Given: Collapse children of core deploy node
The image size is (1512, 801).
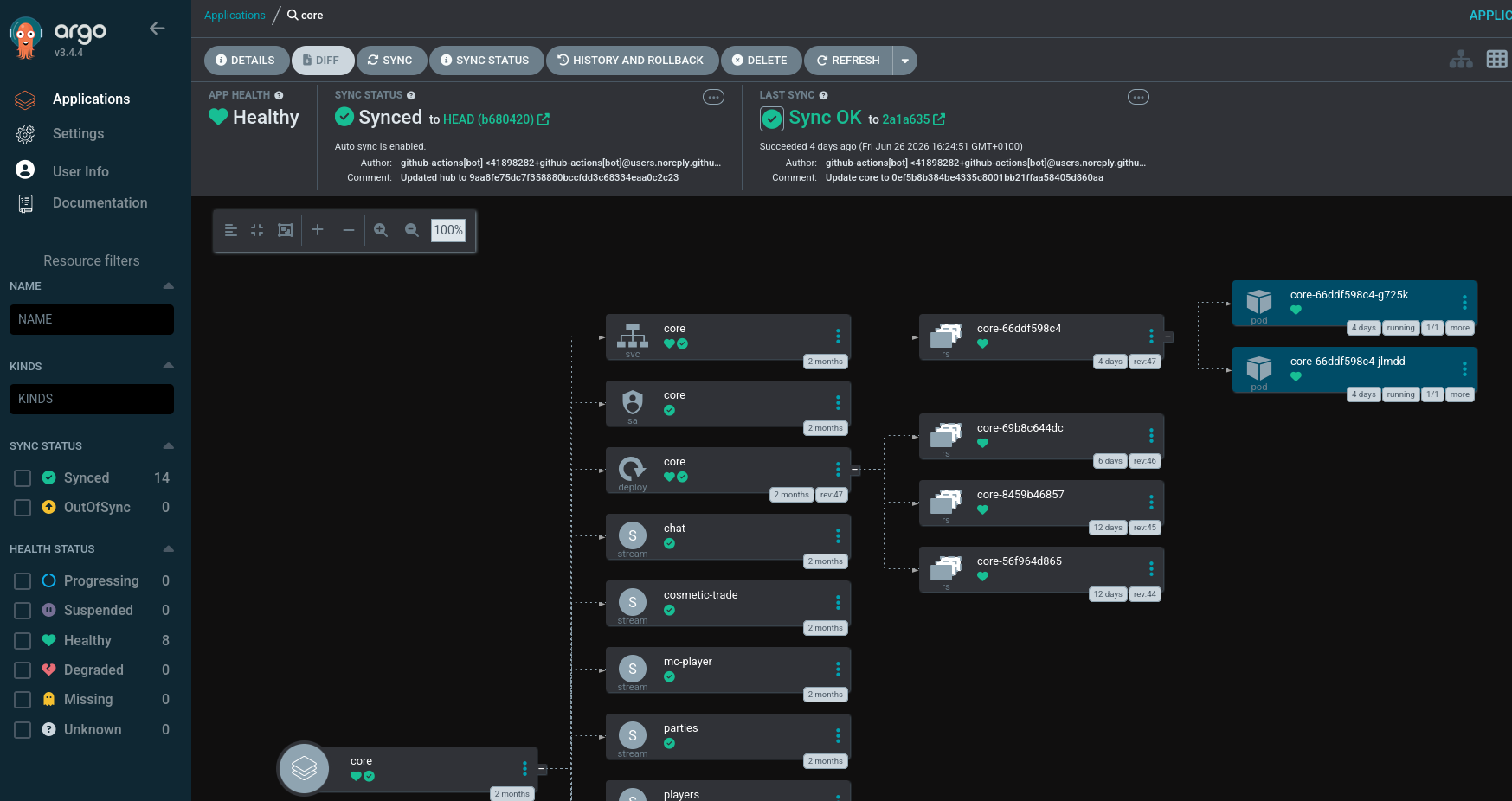Looking at the screenshot, I should (x=855, y=470).
